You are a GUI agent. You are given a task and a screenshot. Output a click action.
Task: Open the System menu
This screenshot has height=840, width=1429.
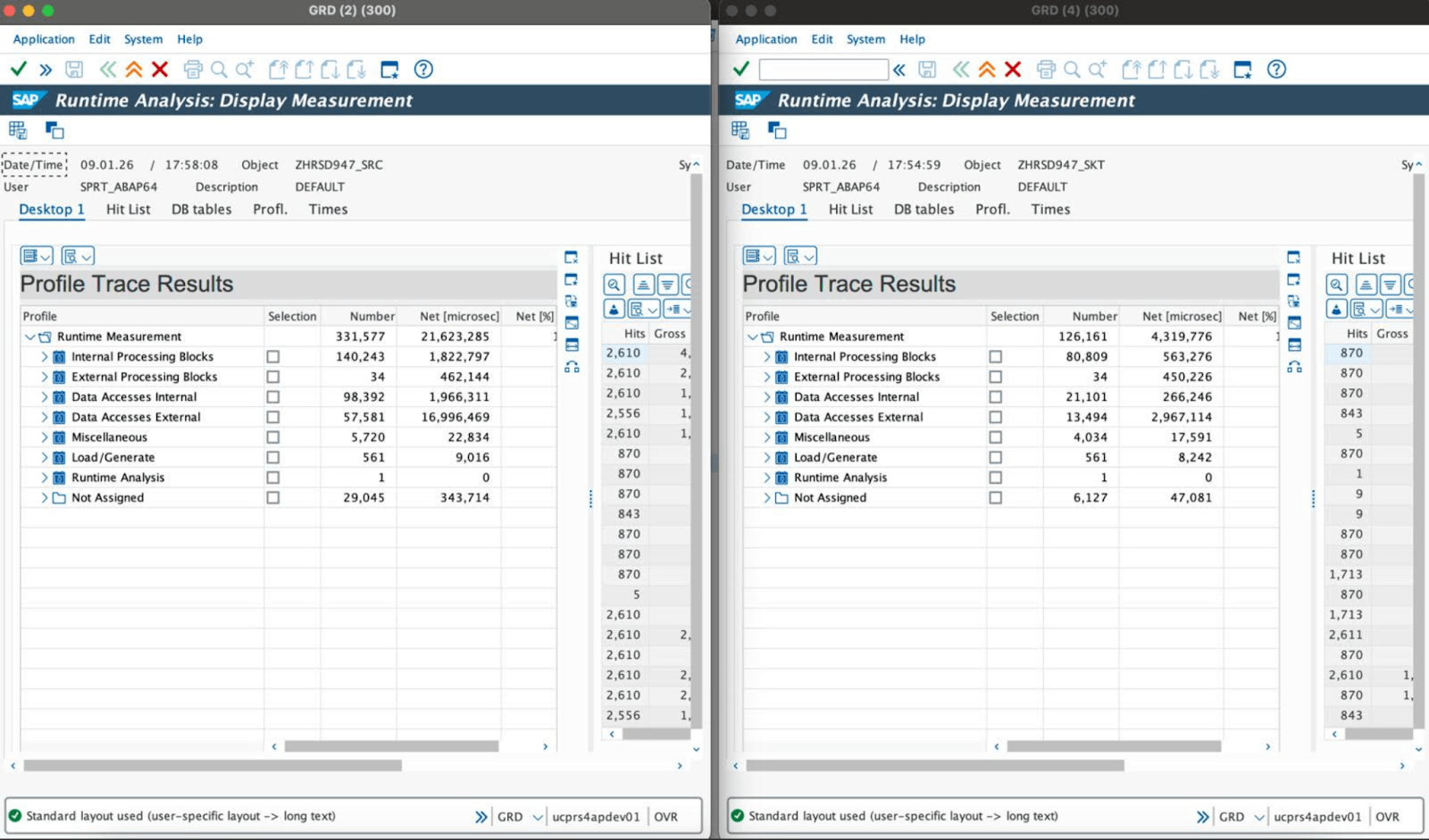point(143,39)
